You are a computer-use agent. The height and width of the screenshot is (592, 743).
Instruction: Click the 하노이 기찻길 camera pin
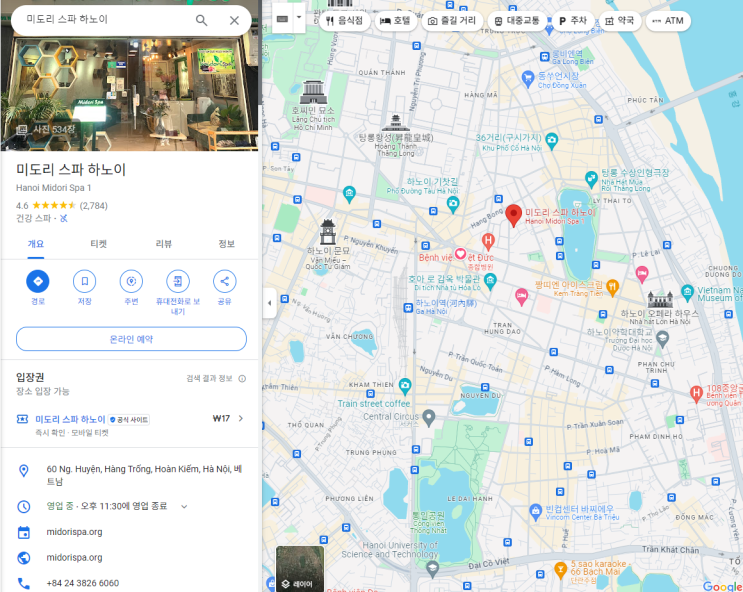[453, 205]
